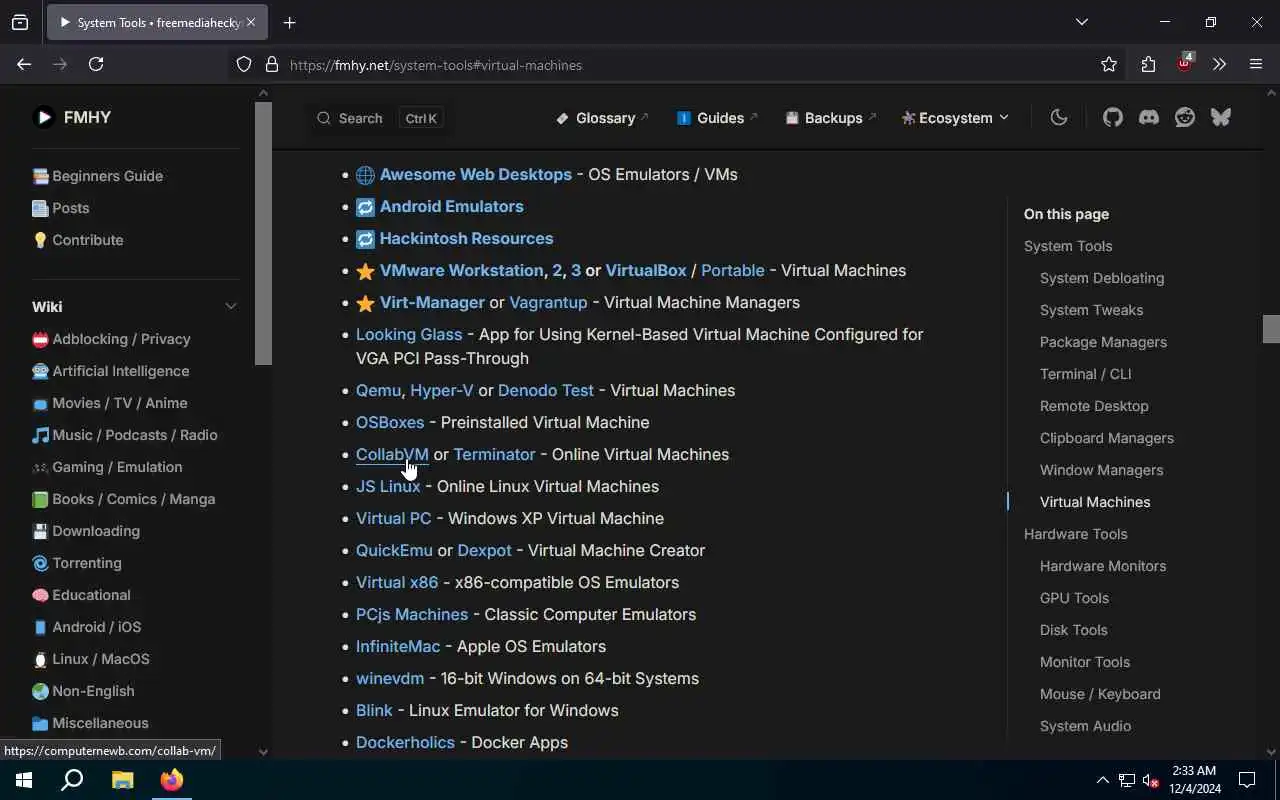Open the GitHub icon in header

[1113, 117]
